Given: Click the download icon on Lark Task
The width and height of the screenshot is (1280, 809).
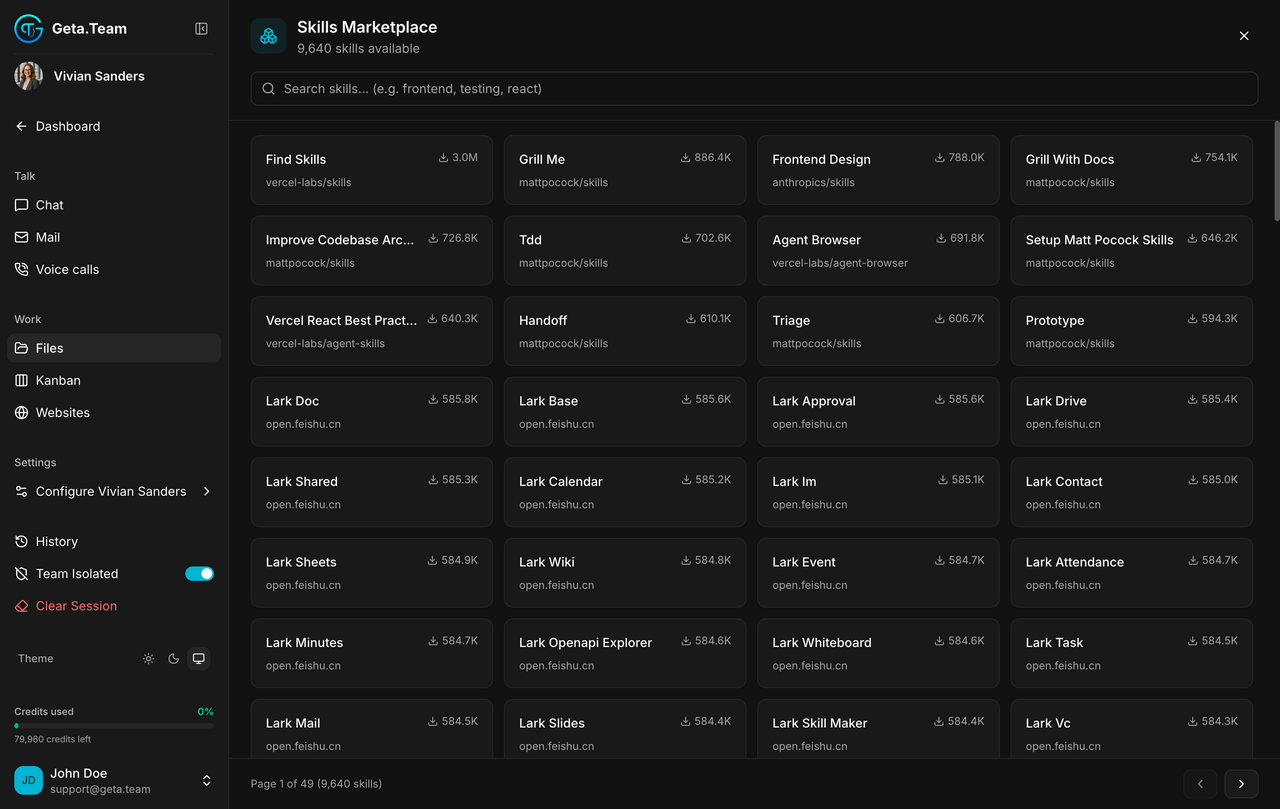Looking at the screenshot, I should click(x=1192, y=641).
